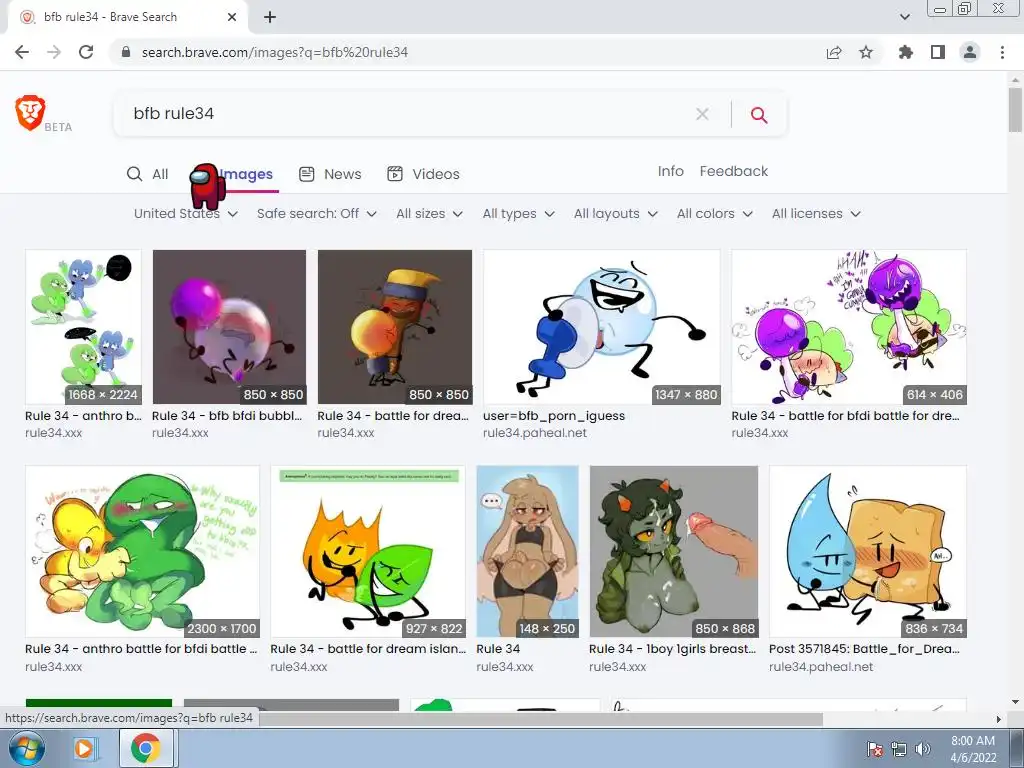
Task: Submit search with the red magnifier
Action: 758,115
